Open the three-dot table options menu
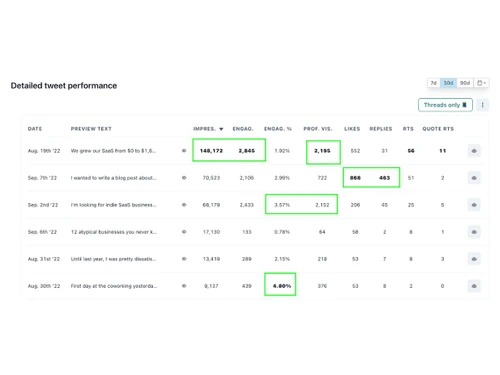The height and width of the screenshot is (375, 500). [482, 105]
